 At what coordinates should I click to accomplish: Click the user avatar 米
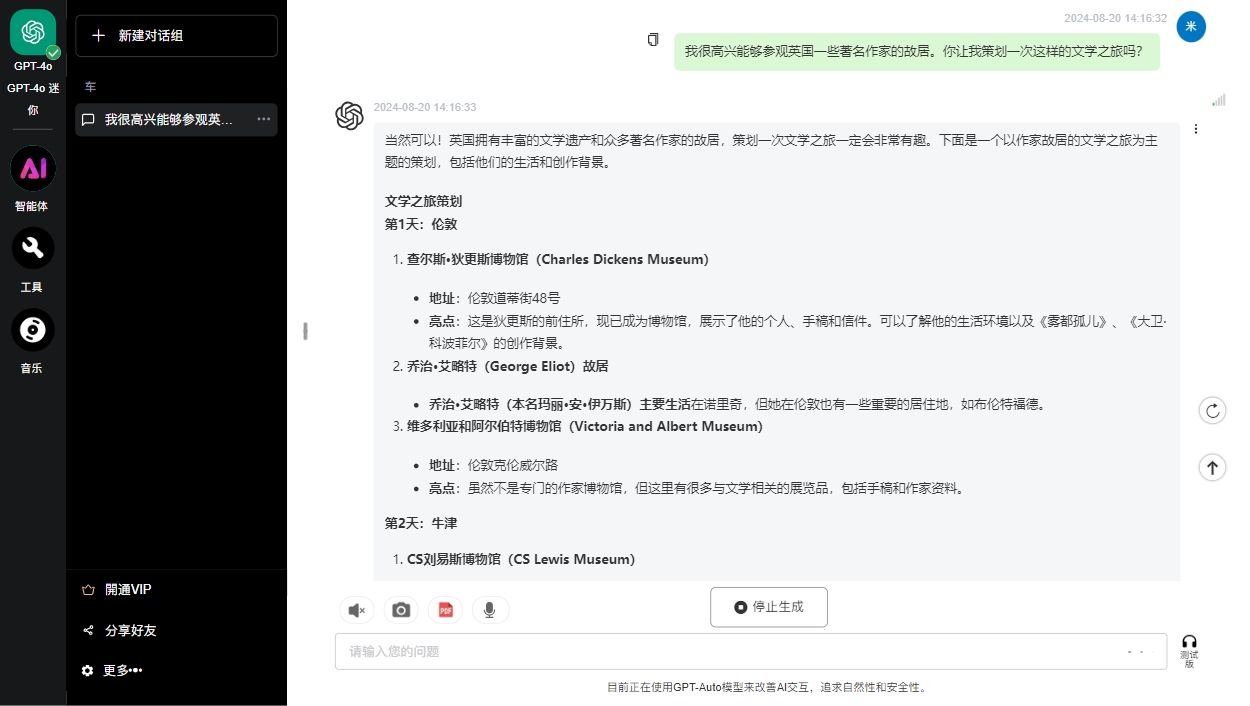pyautogui.click(x=1191, y=27)
